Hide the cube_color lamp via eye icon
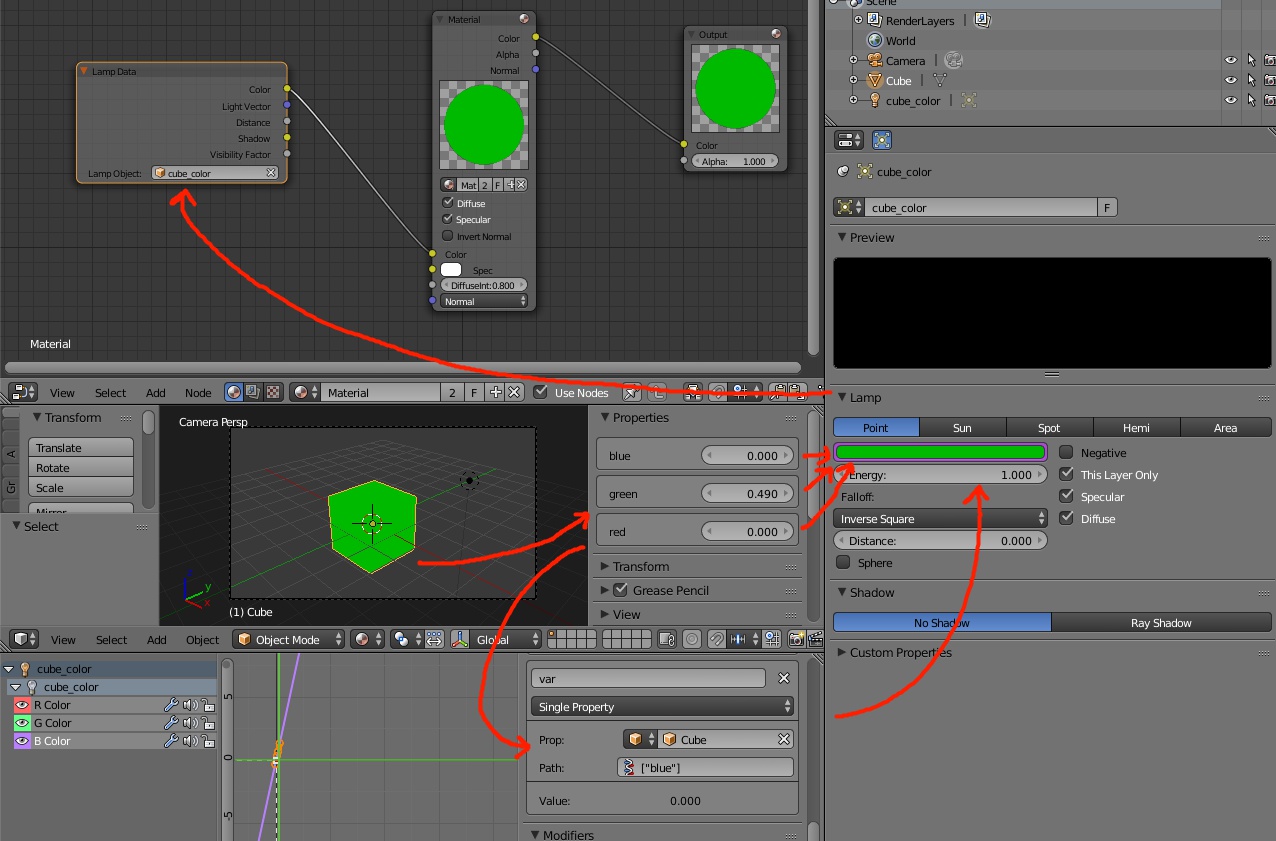This screenshot has height=841, width=1276. tap(1231, 100)
